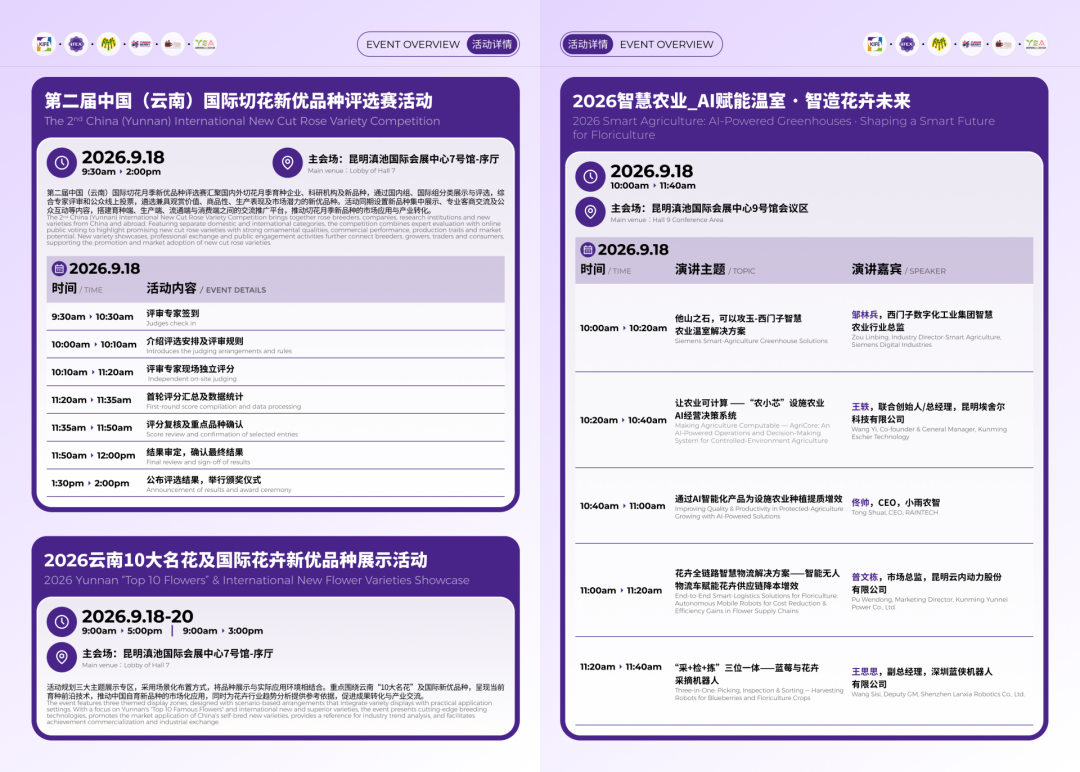Click the time slot 11:20am ▸ 11:40am in the speaker table
This screenshot has height=772, width=1080.
pyautogui.click(x=621, y=667)
